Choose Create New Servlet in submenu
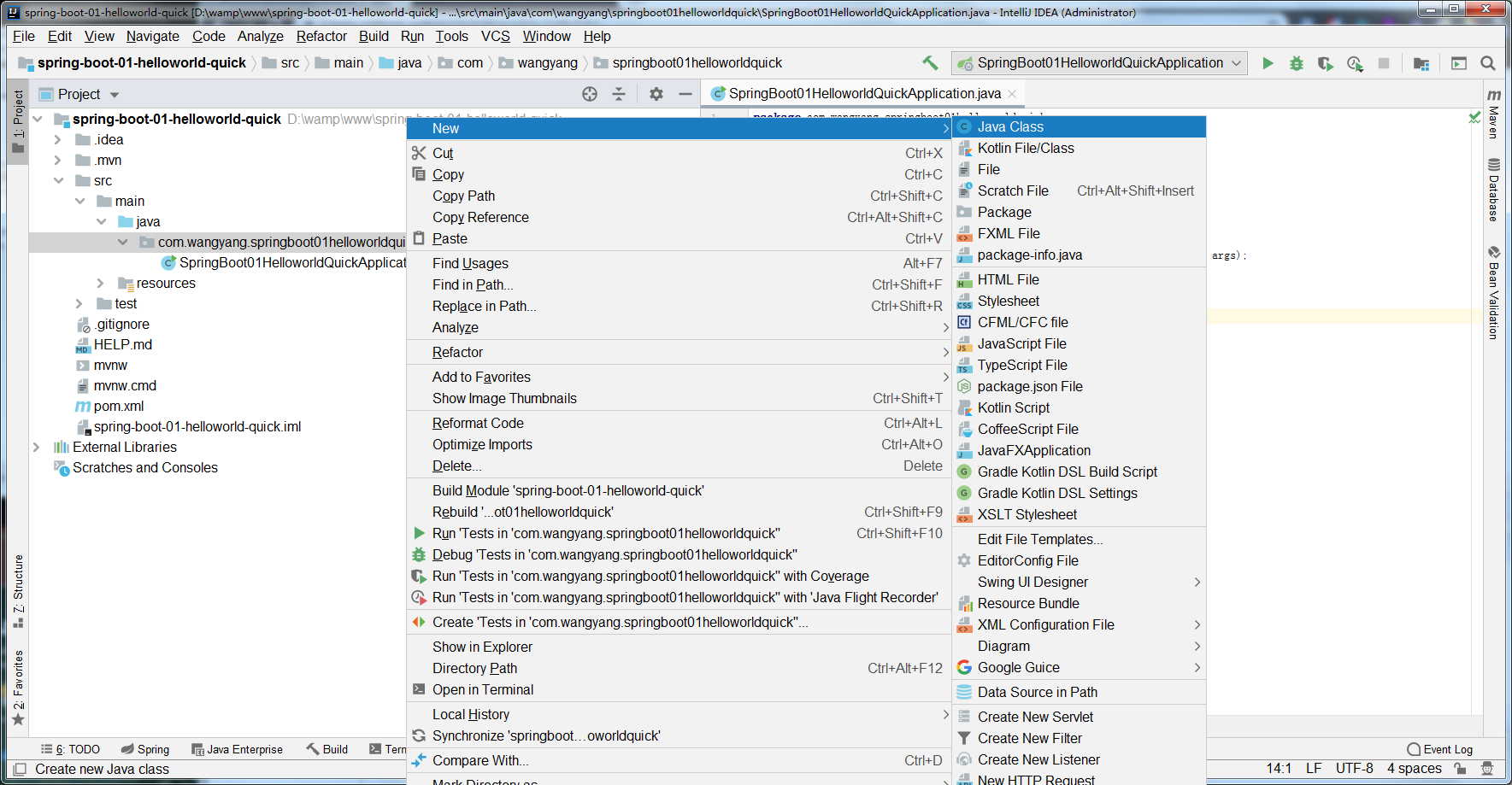 click(x=1079, y=717)
